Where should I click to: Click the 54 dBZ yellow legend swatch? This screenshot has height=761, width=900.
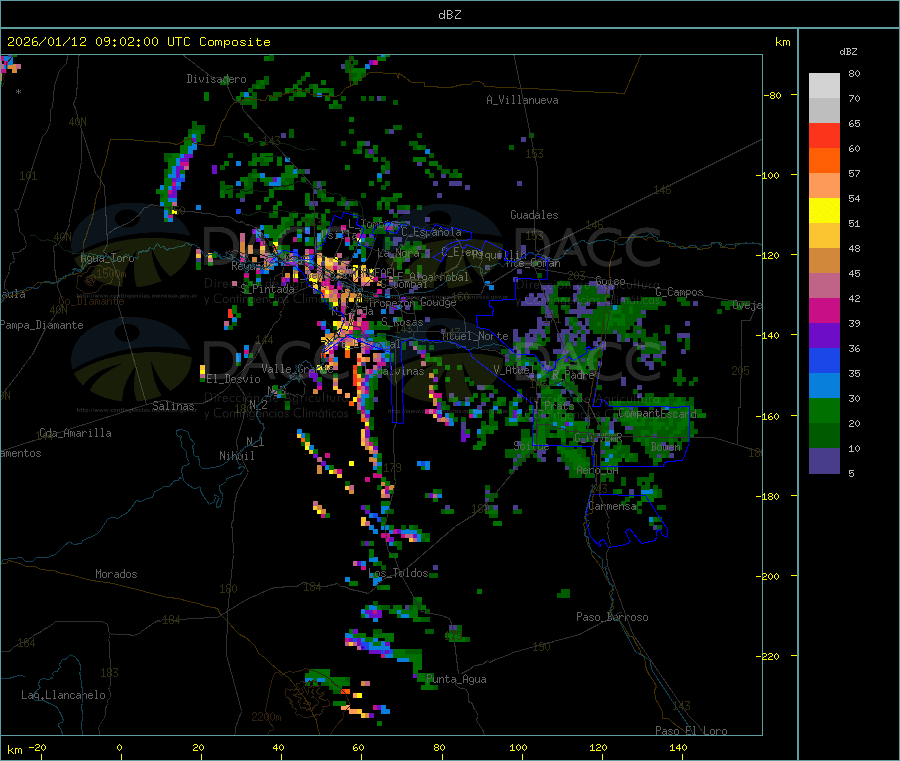[824, 211]
